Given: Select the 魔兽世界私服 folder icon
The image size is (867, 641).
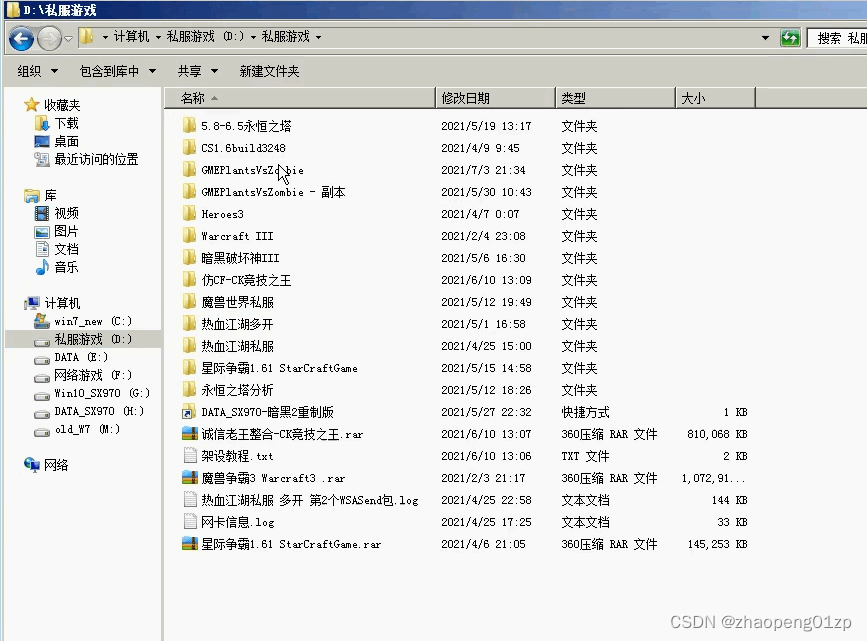Looking at the screenshot, I should pyautogui.click(x=189, y=301).
